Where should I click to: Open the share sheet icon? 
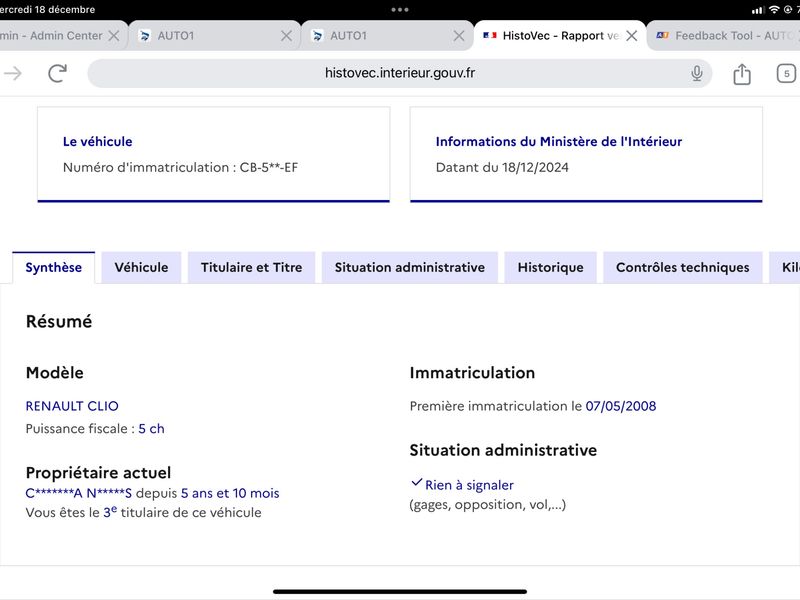741,73
